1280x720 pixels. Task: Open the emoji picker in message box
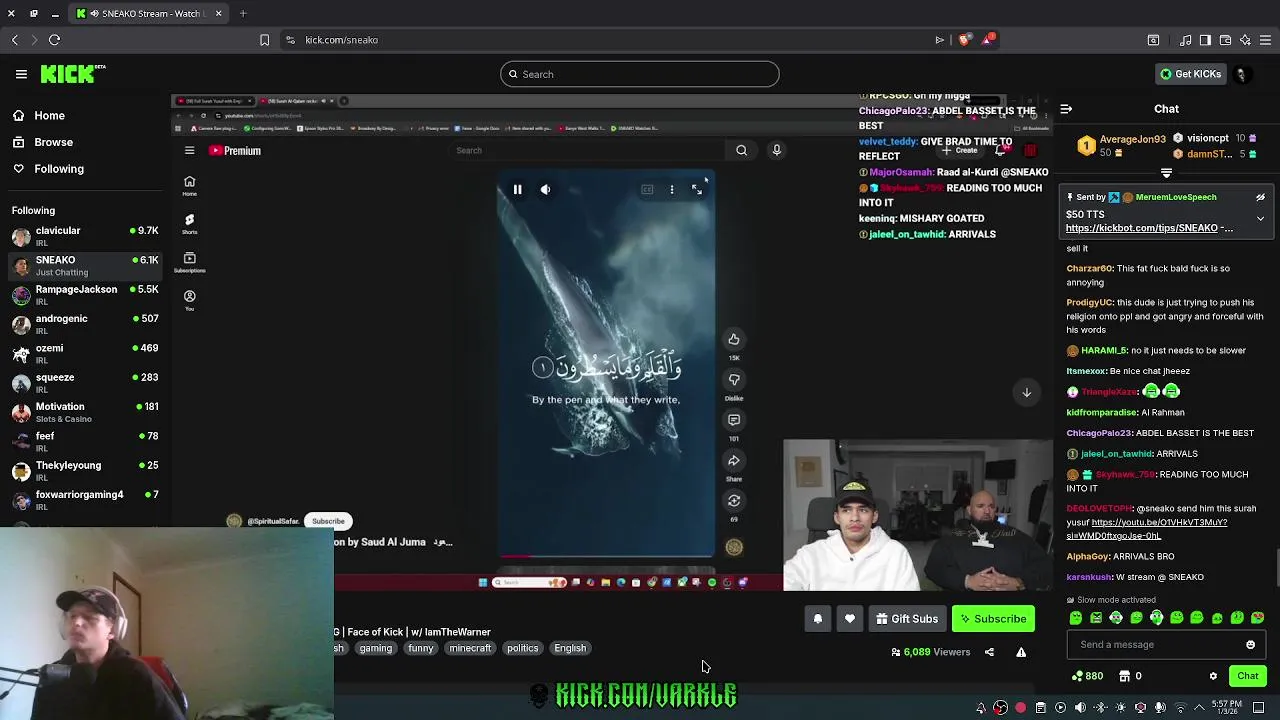click(1250, 645)
